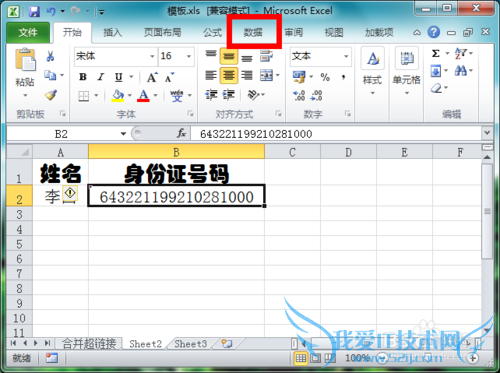Select cell B2 with ID number
500x373 pixels.
point(176,196)
